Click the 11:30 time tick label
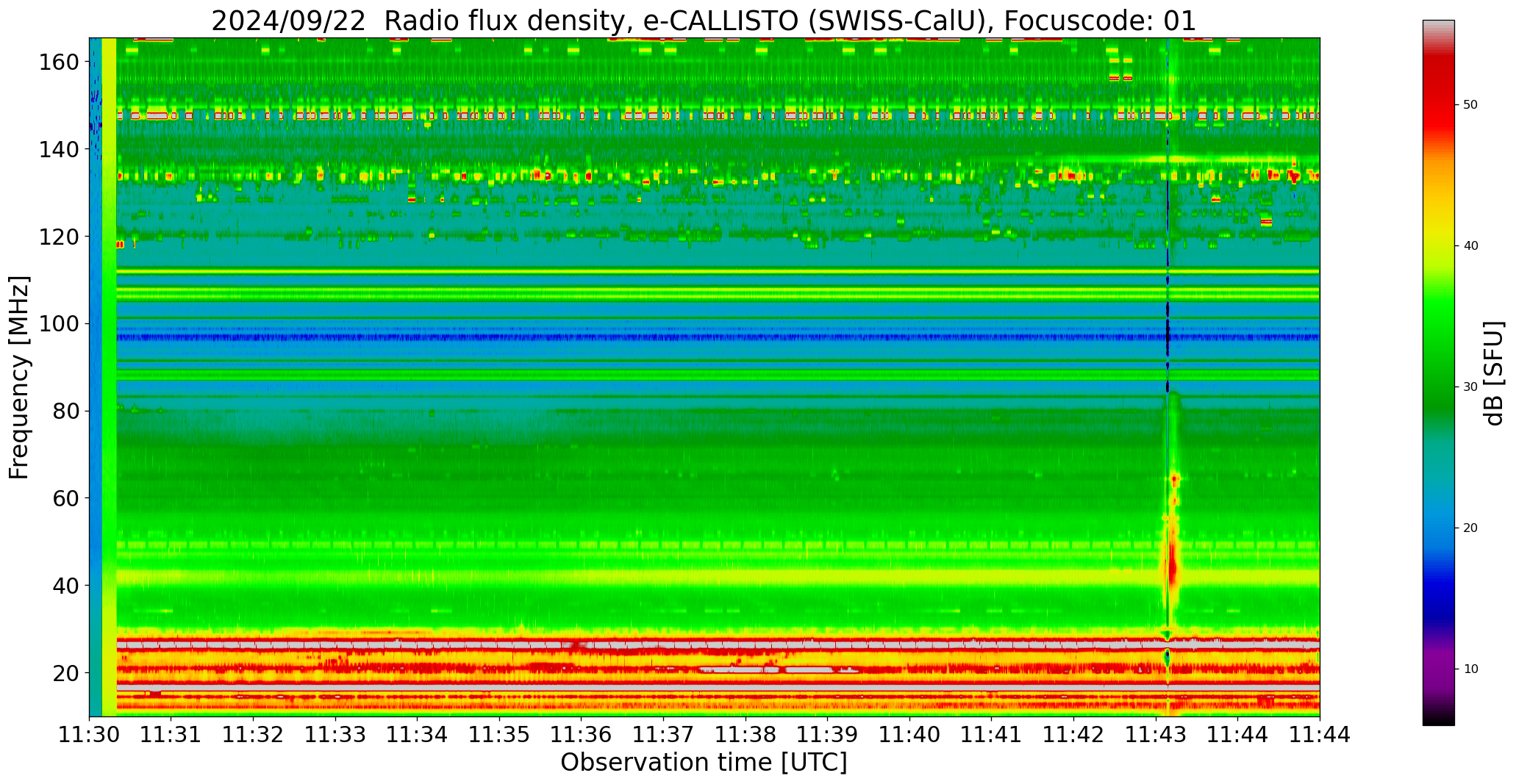The image size is (1516, 784). coord(89,734)
